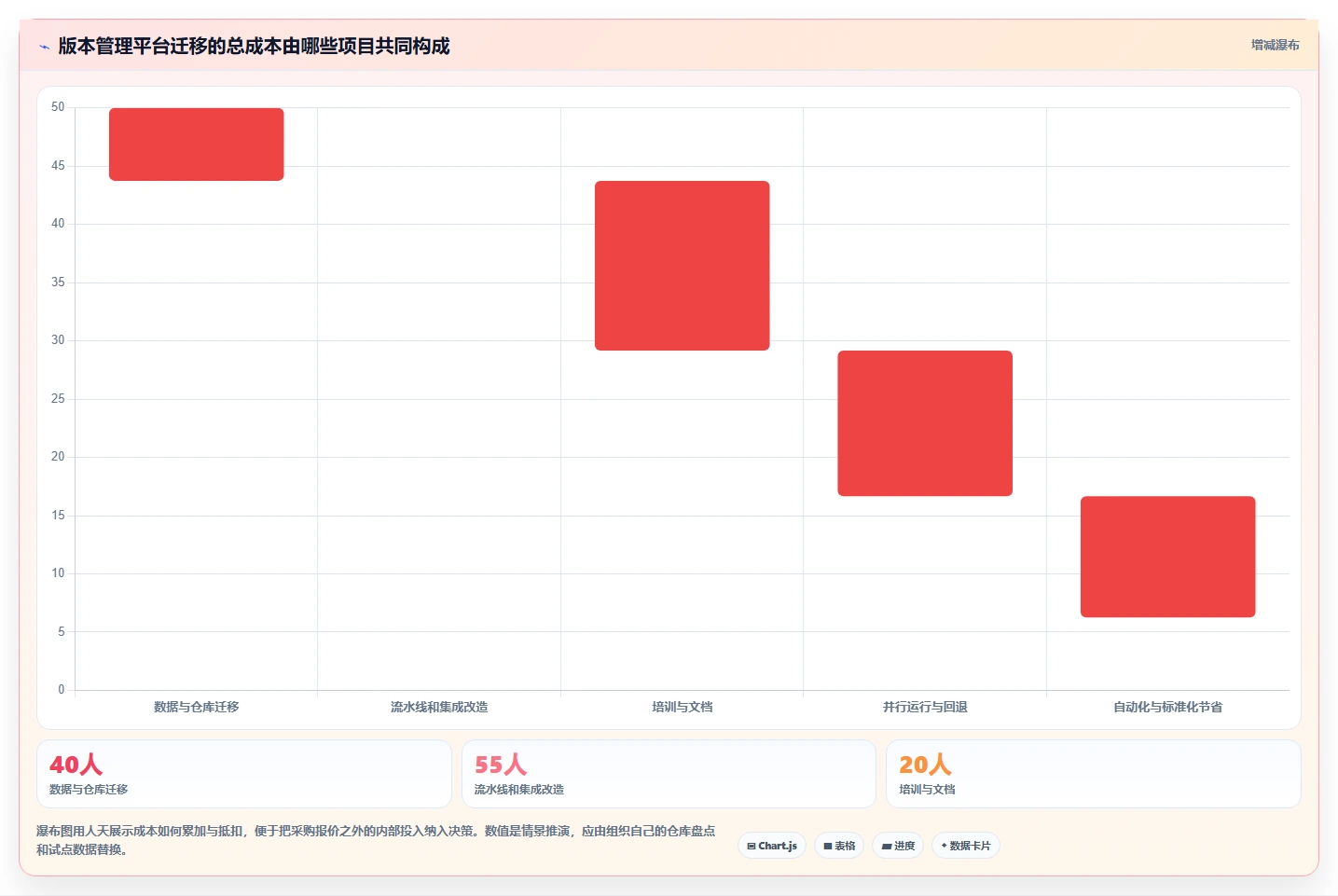Click x-axis label 自动化与标准化节省
This screenshot has height=896, width=1338.
coord(1167,707)
